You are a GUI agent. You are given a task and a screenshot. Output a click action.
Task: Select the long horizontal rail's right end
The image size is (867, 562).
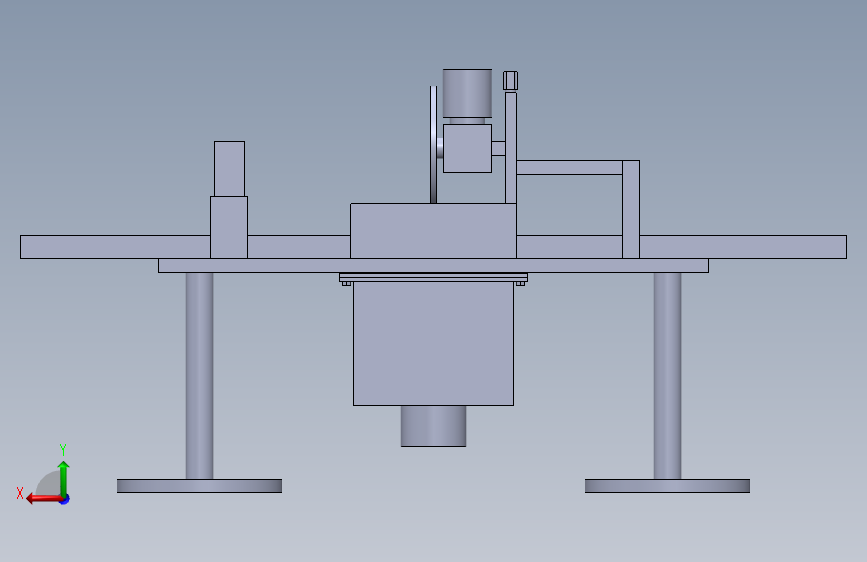tap(743, 247)
